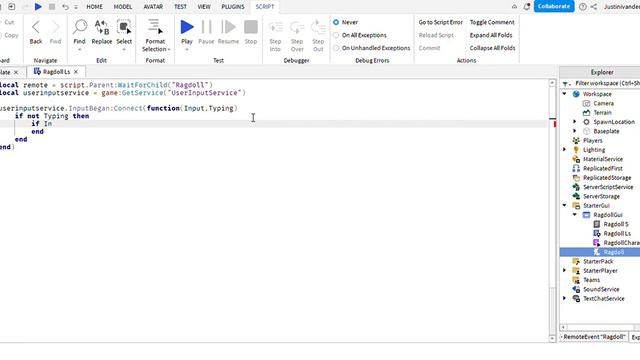Select ReplicatedFirst in Explorer
This screenshot has width=640, height=360.
coord(602,169)
